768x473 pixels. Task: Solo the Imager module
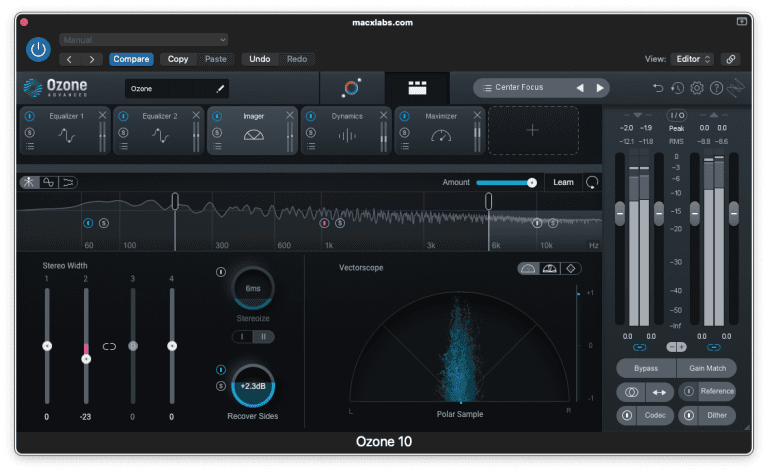pyautogui.click(x=217, y=132)
